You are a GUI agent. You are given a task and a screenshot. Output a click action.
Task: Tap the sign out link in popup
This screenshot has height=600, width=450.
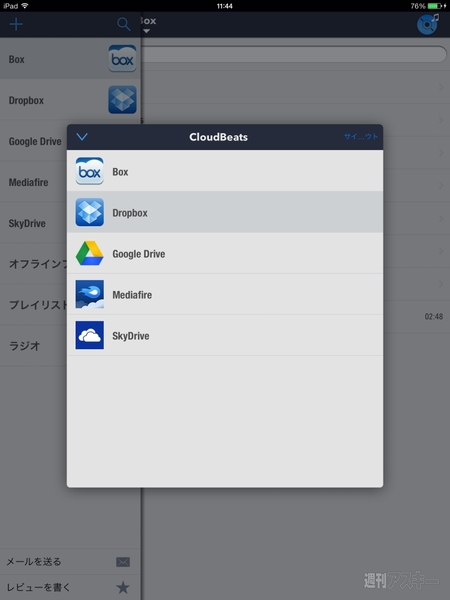click(x=361, y=137)
